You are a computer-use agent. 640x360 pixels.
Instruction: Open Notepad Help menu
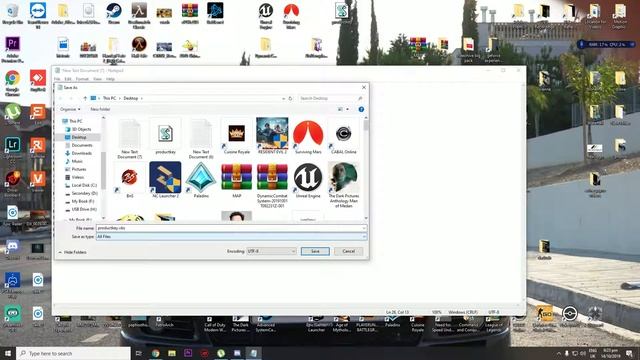110,79
